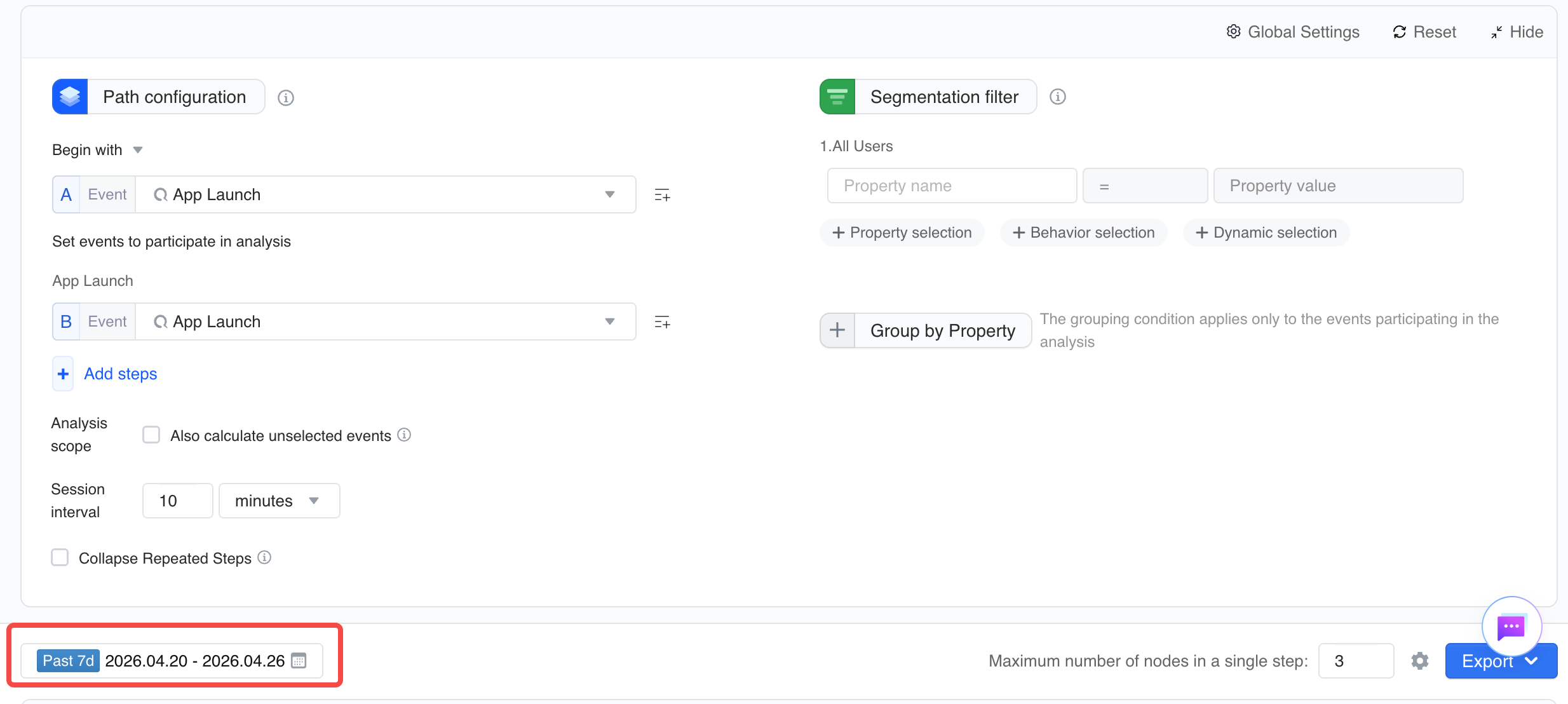
Task: Click the green Segmentation filter icon
Action: (837, 97)
